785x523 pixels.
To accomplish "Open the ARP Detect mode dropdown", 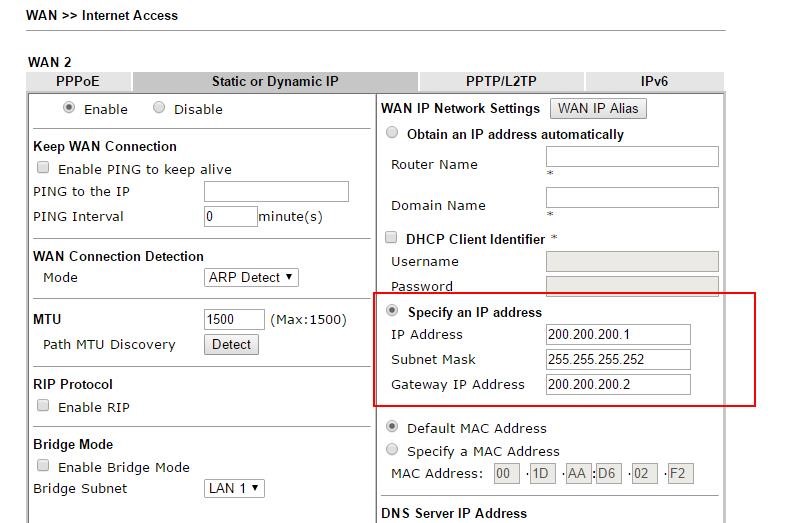I will click(x=251, y=277).
